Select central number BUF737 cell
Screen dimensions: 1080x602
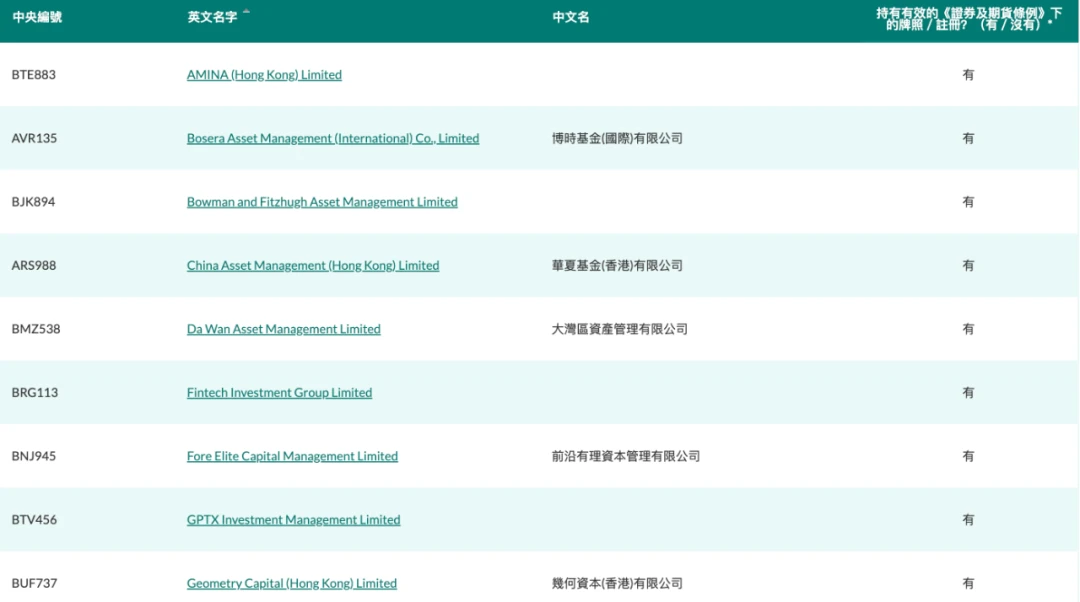click(34, 583)
